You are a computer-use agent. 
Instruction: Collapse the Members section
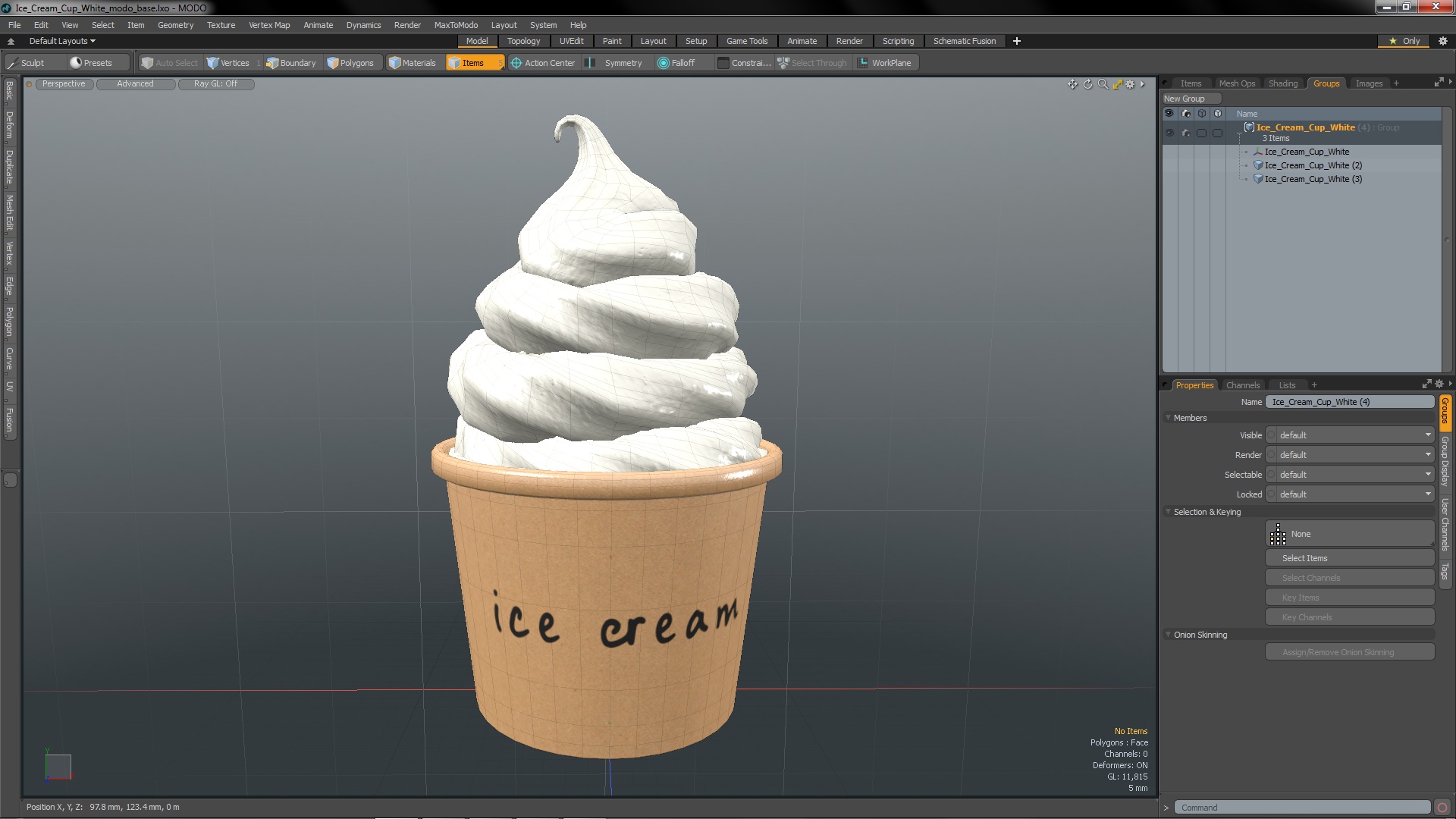(x=1169, y=418)
